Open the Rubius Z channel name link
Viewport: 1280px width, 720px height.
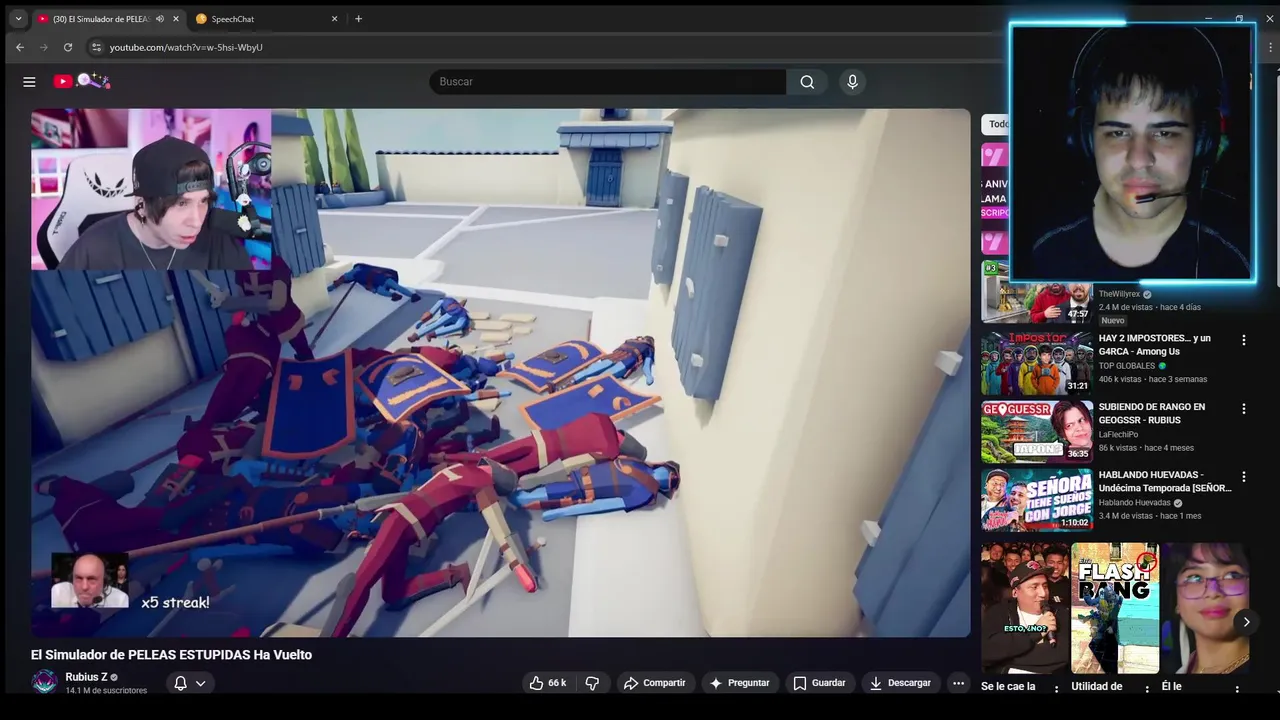click(86, 677)
